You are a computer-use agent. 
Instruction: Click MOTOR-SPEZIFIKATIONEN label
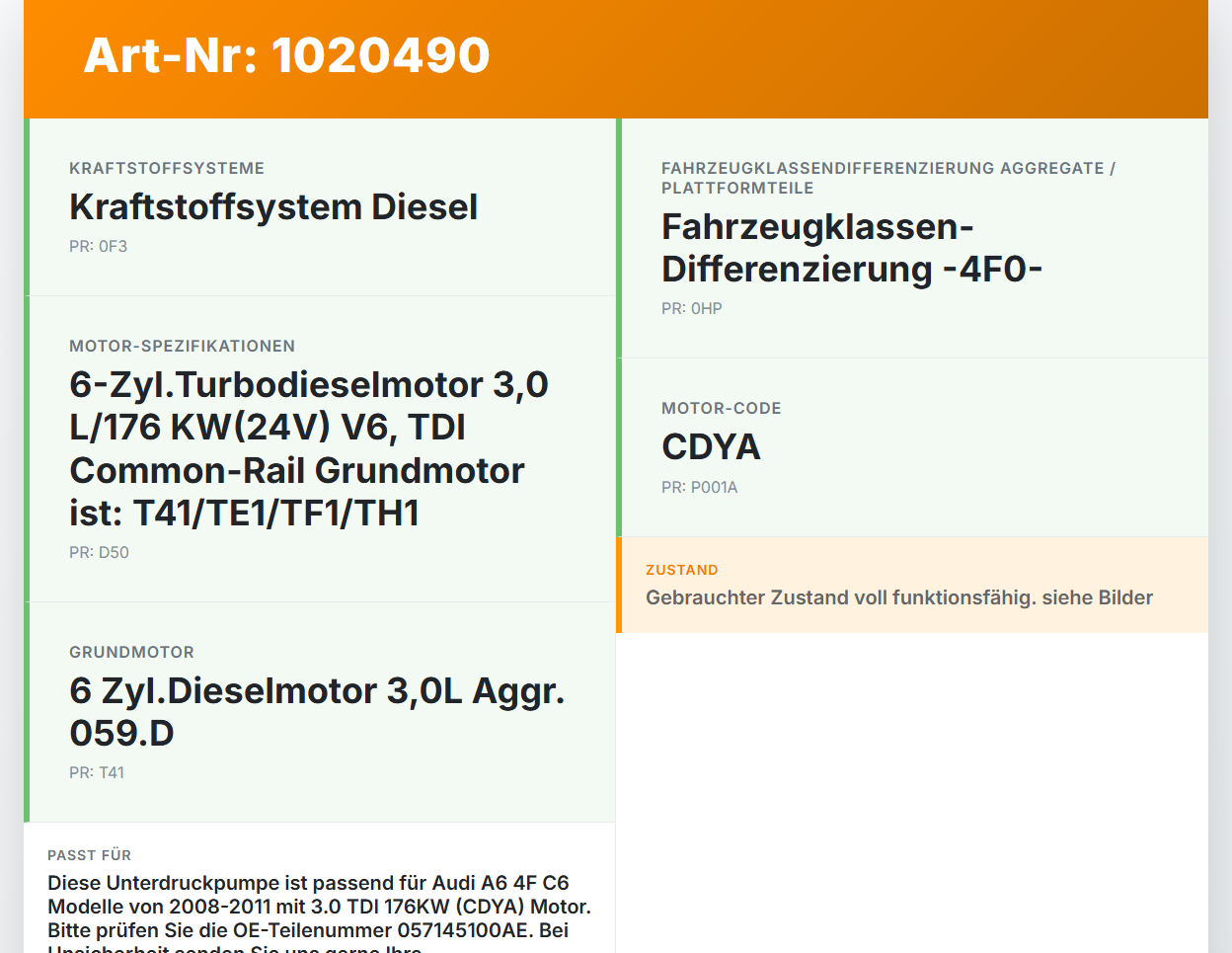[183, 347]
